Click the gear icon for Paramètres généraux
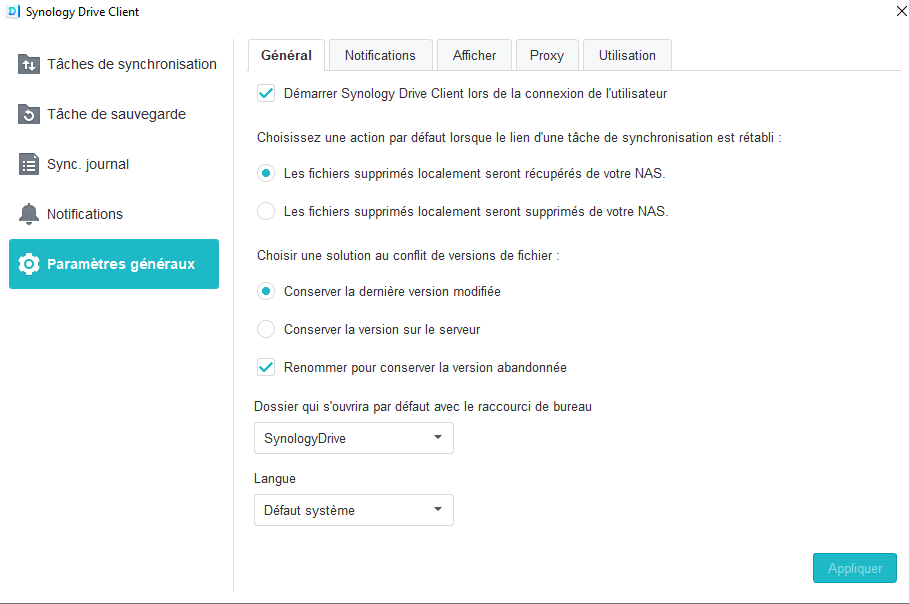Image resolution: width=909 pixels, height=604 pixels. pyautogui.click(x=28, y=264)
